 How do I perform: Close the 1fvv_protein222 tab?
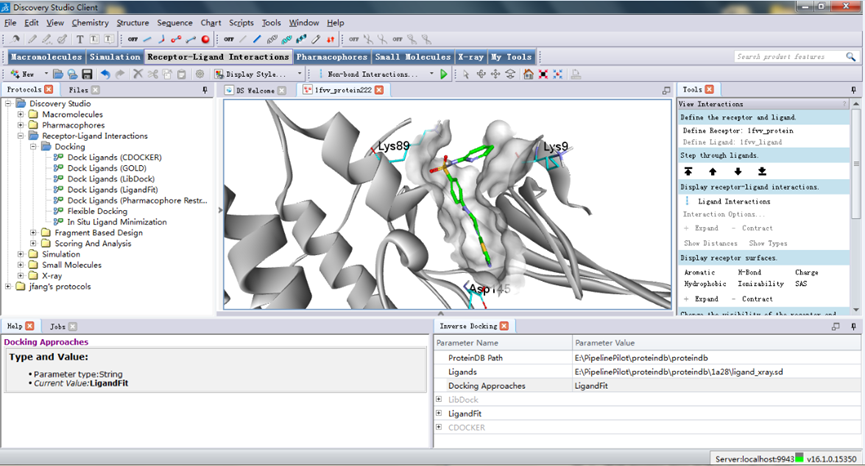click(379, 90)
